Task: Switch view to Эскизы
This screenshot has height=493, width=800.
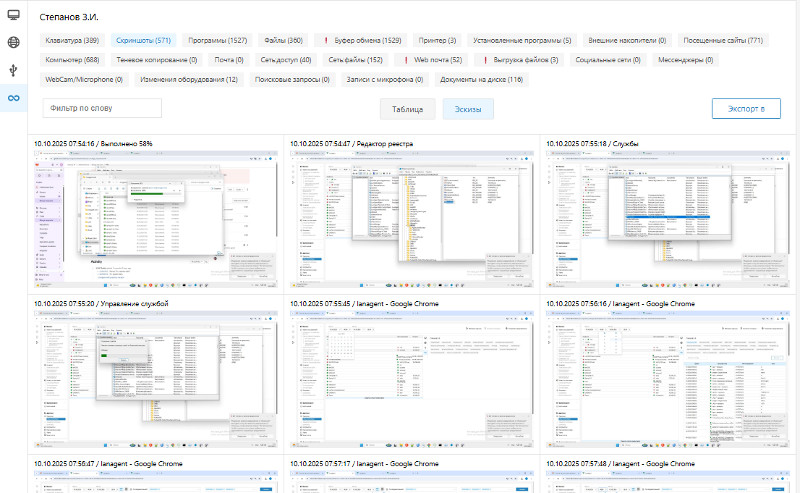Action: tap(468, 109)
